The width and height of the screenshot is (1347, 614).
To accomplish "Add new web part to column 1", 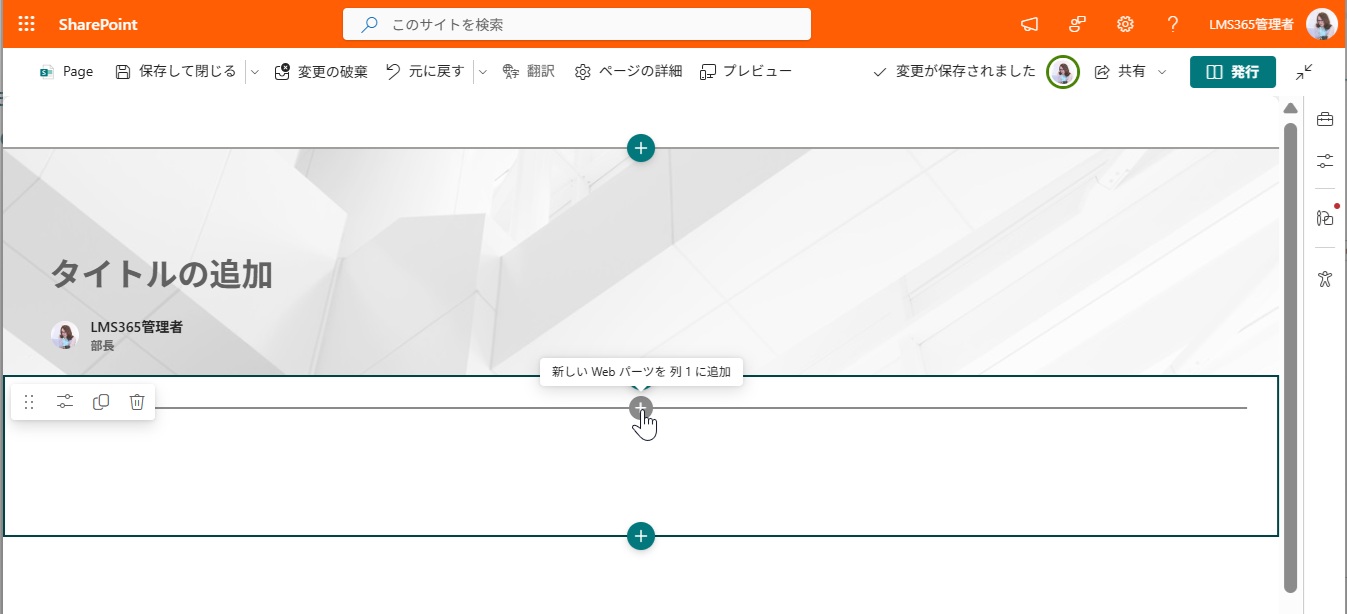I will click(x=641, y=408).
